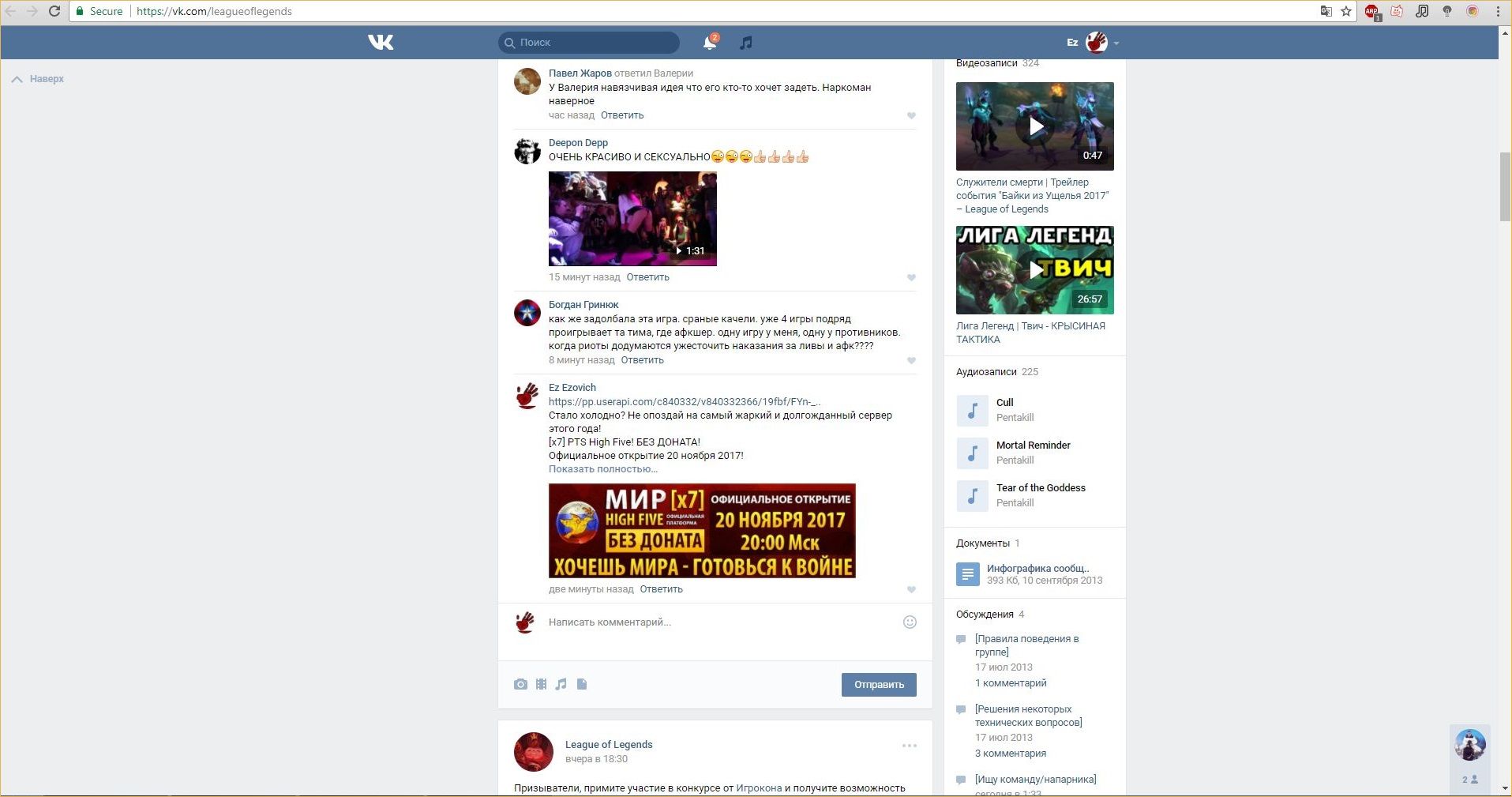
Task: Open Обсуждения section header
Action: pos(985,615)
